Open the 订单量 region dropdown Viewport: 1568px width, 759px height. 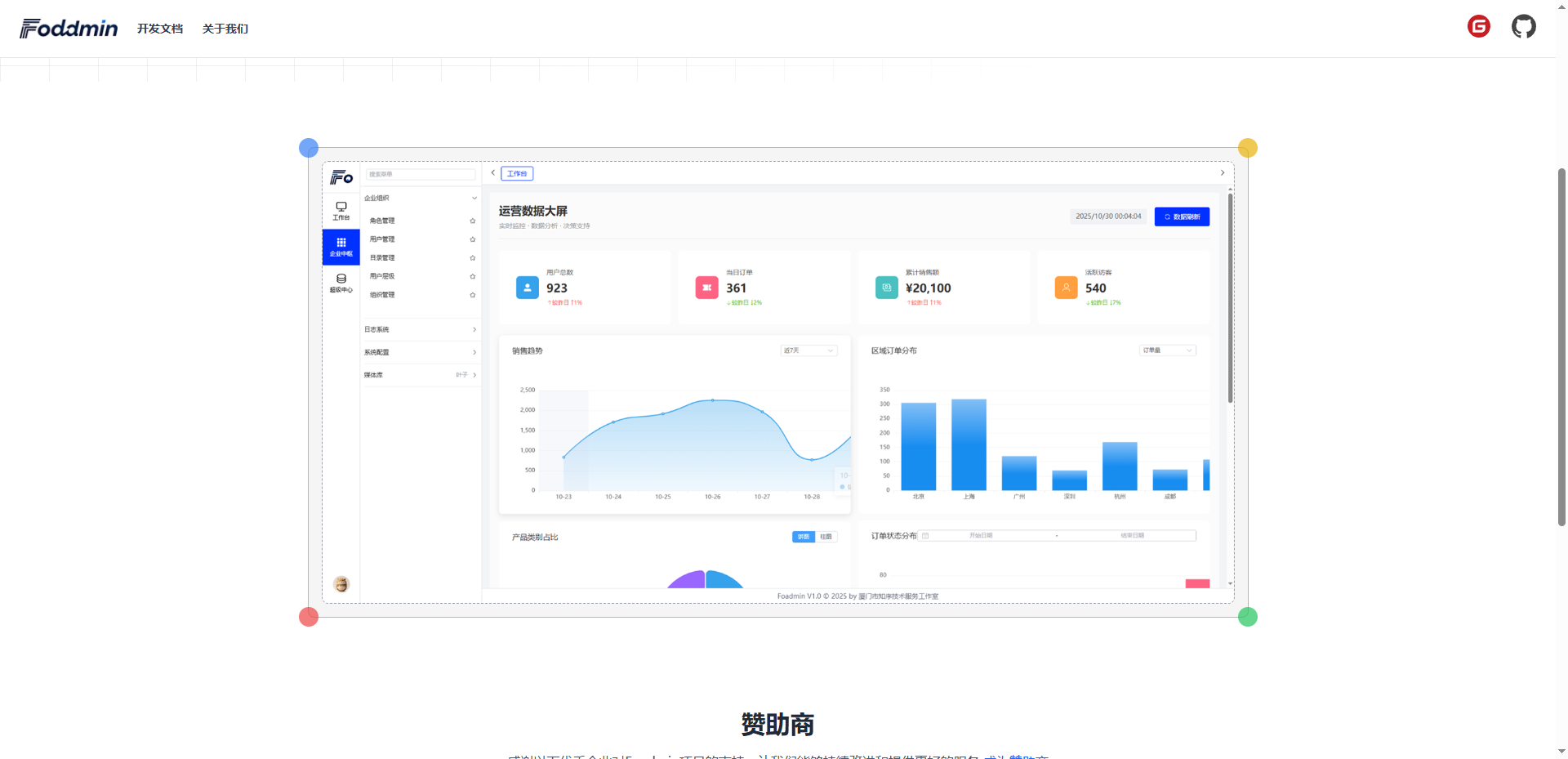[x=1167, y=350]
